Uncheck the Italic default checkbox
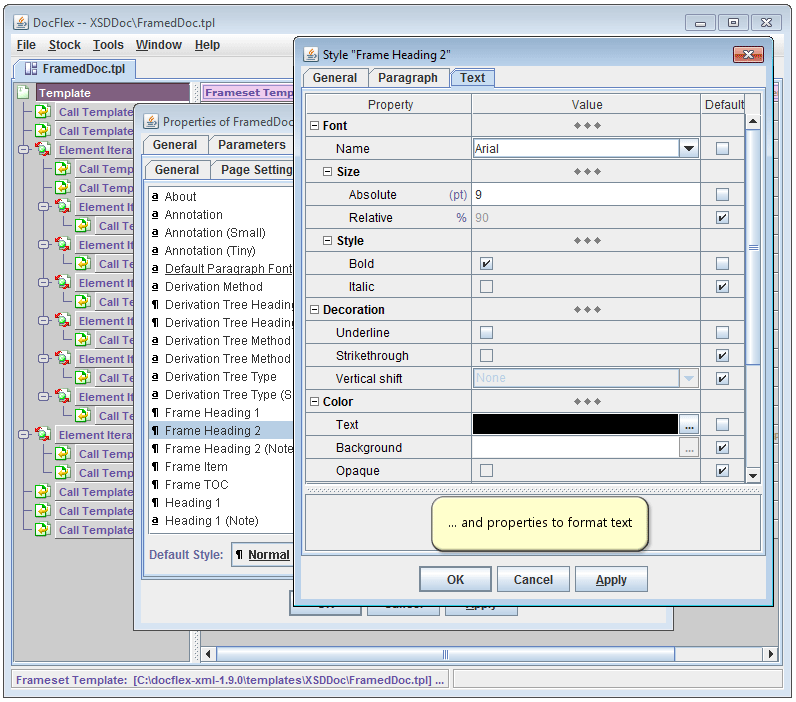Image resolution: width=796 pixels, height=702 pixels. (722, 287)
